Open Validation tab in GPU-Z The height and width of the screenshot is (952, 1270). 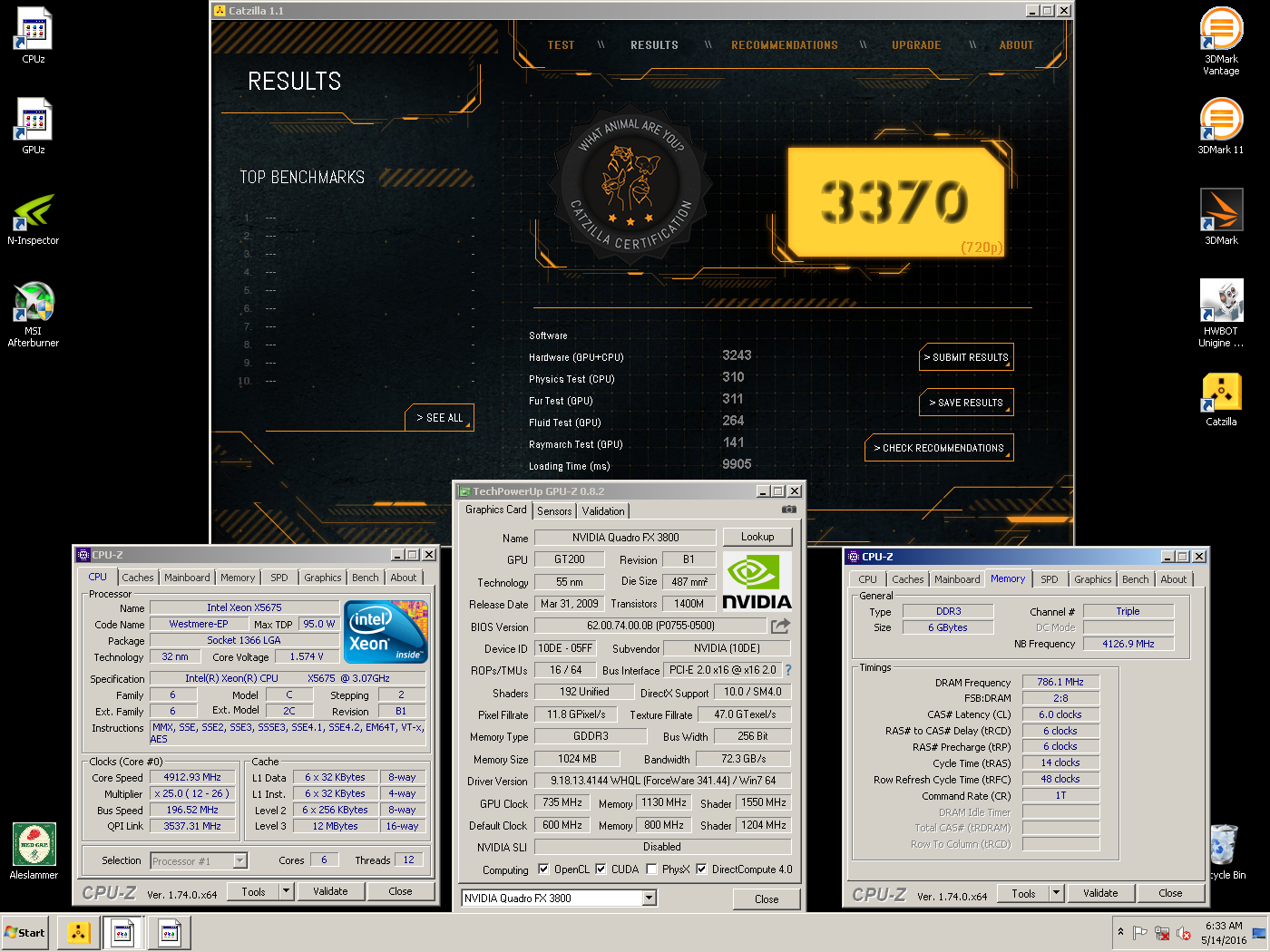603,511
